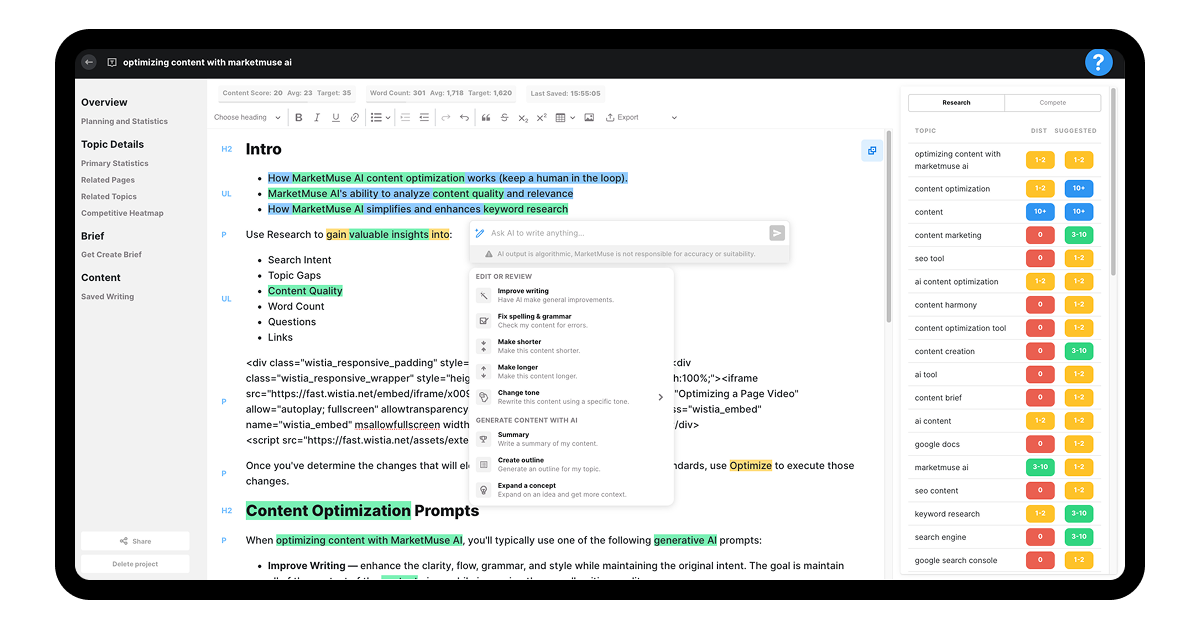
Task: Choose Make shorter in the AI menu
Action: [571, 346]
